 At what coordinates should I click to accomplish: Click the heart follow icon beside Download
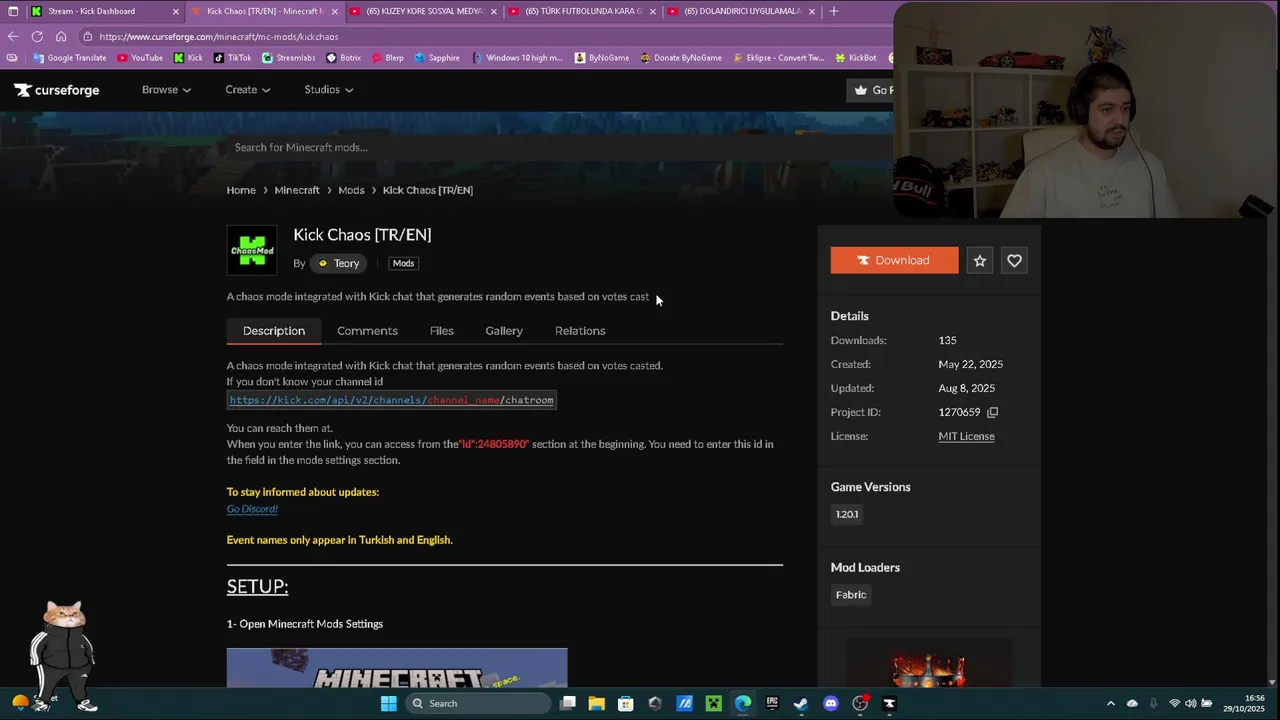pyautogui.click(x=1014, y=261)
